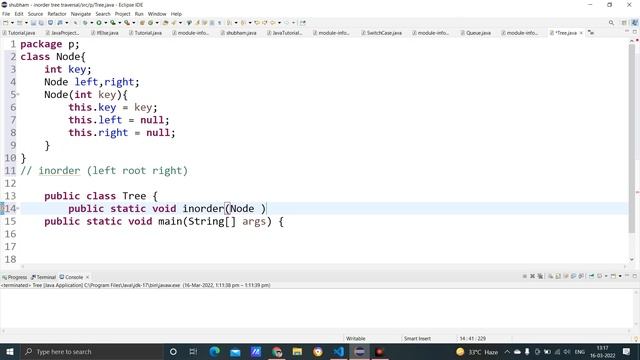640x360 pixels.
Task: Click the Terminate console icon
Action: click(524, 276)
